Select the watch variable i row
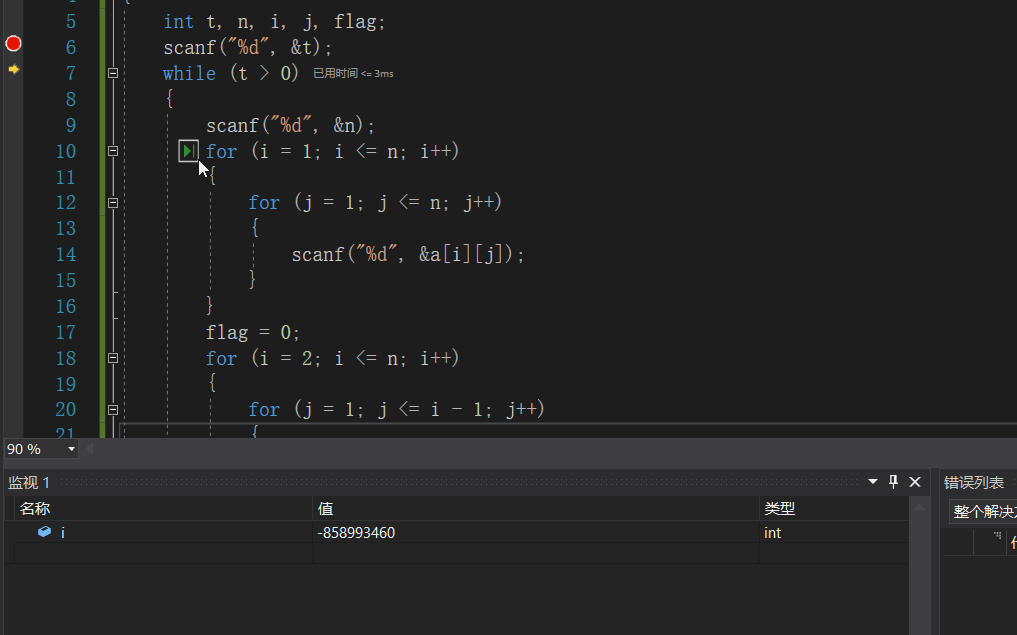The image size is (1017, 635). 462,533
